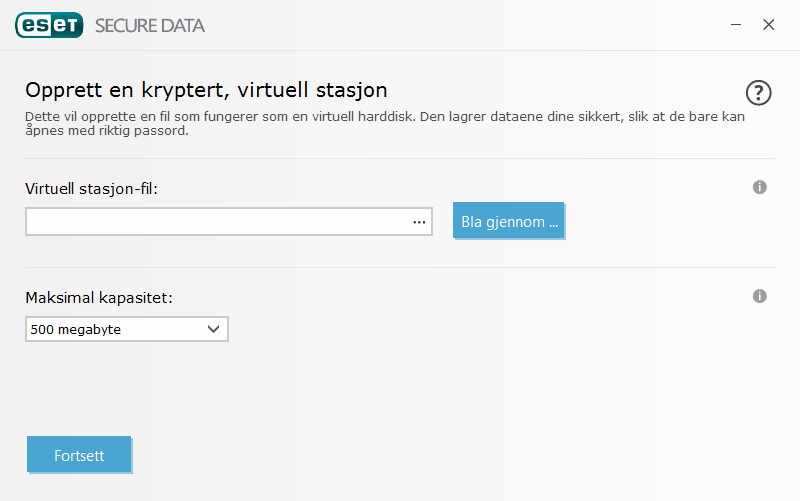Screen dimensions: 800x501
Task: Click the 'Virtuell stasjon-fil:' label
Action: click(x=92, y=189)
